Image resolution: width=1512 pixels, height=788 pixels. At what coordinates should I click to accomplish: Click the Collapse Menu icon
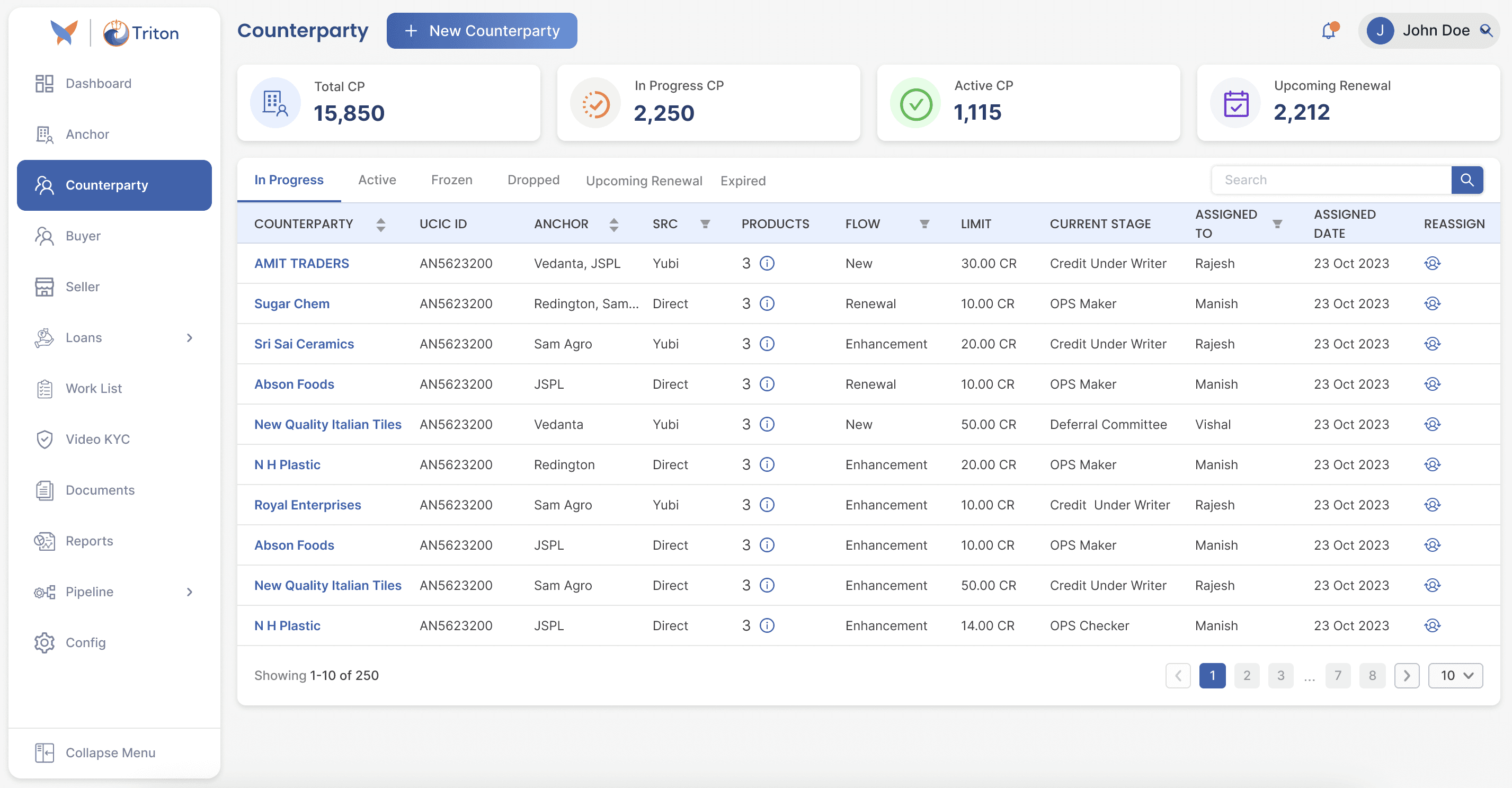click(45, 752)
